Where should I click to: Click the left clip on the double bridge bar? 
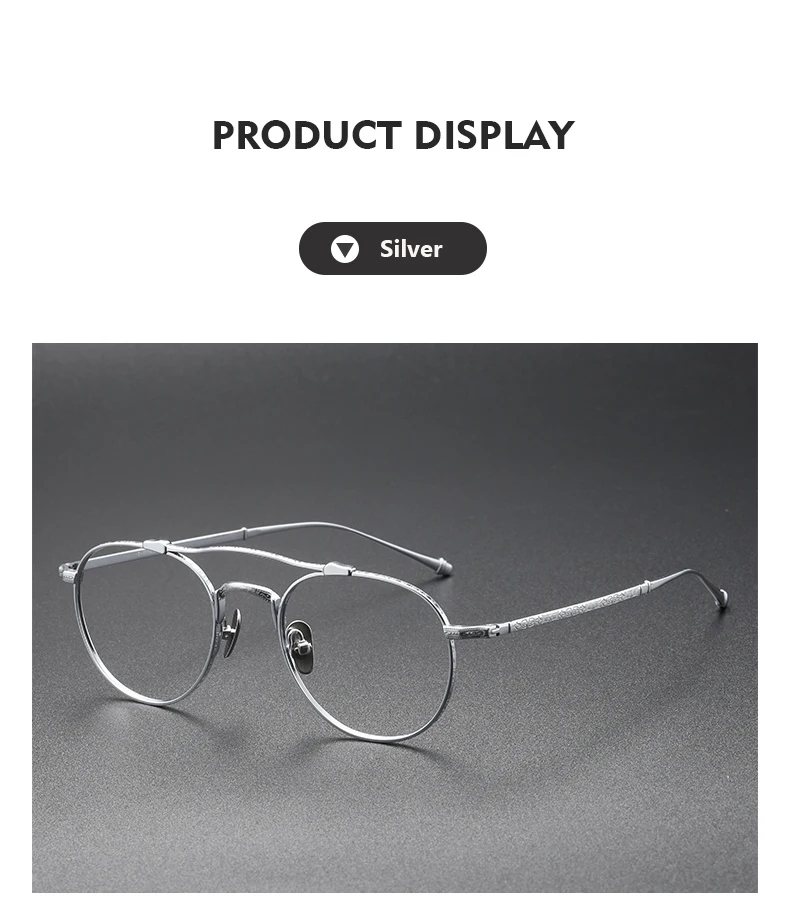point(156,547)
